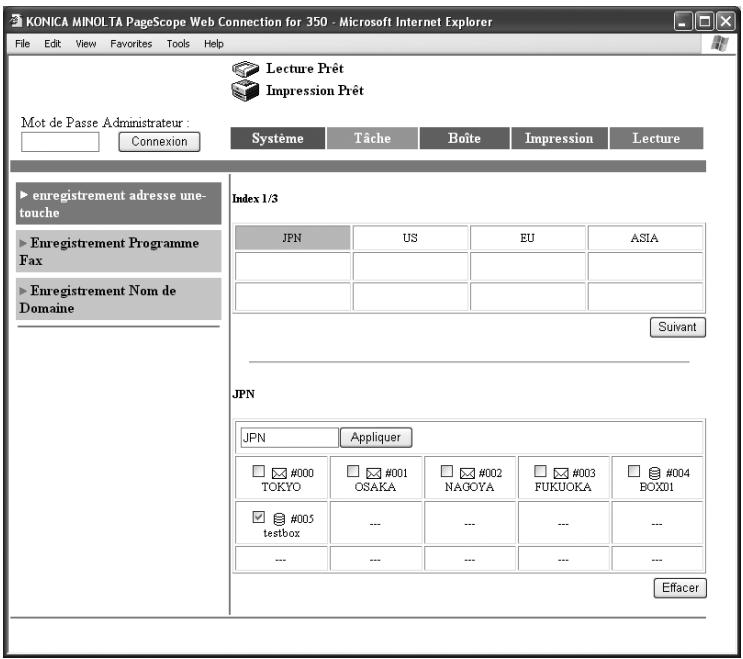This screenshot has height=659, width=743.
Task: Click the NAGOYA destination label
Action: (x=469, y=487)
